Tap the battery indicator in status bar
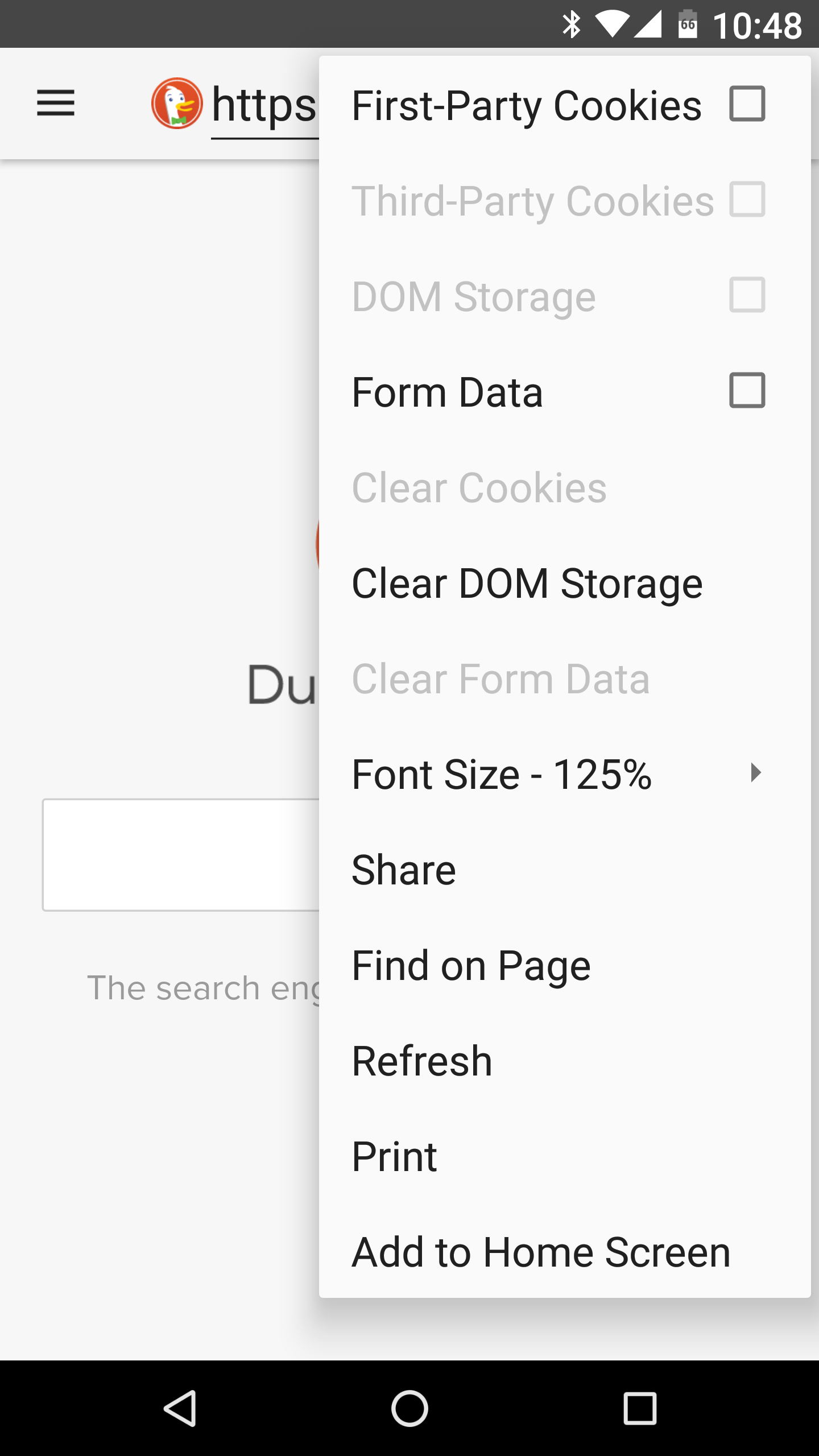The width and height of the screenshot is (819, 1456). [x=688, y=24]
